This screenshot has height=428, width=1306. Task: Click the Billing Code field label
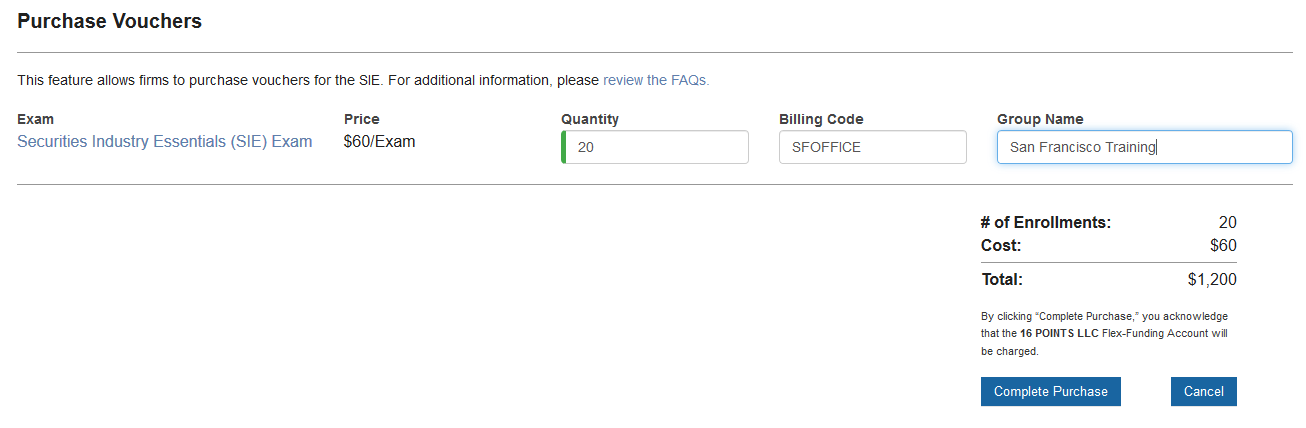tap(821, 119)
